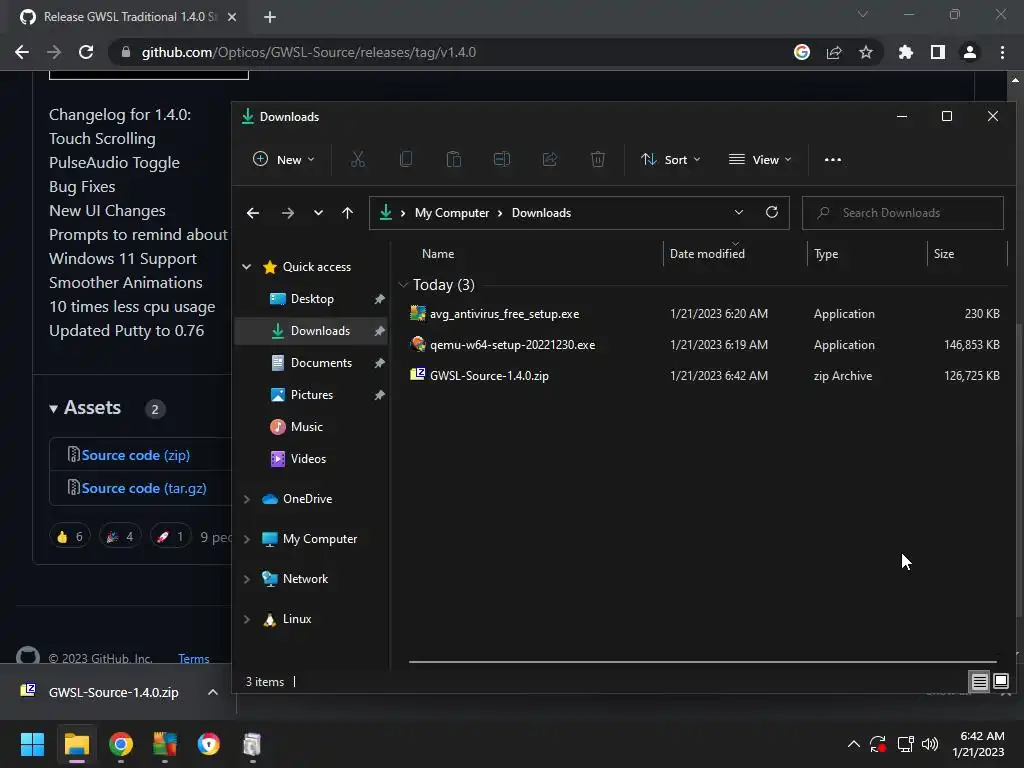Expand the My Computer tree node
Image resolution: width=1024 pixels, height=768 pixels.
tap(247, 539)
